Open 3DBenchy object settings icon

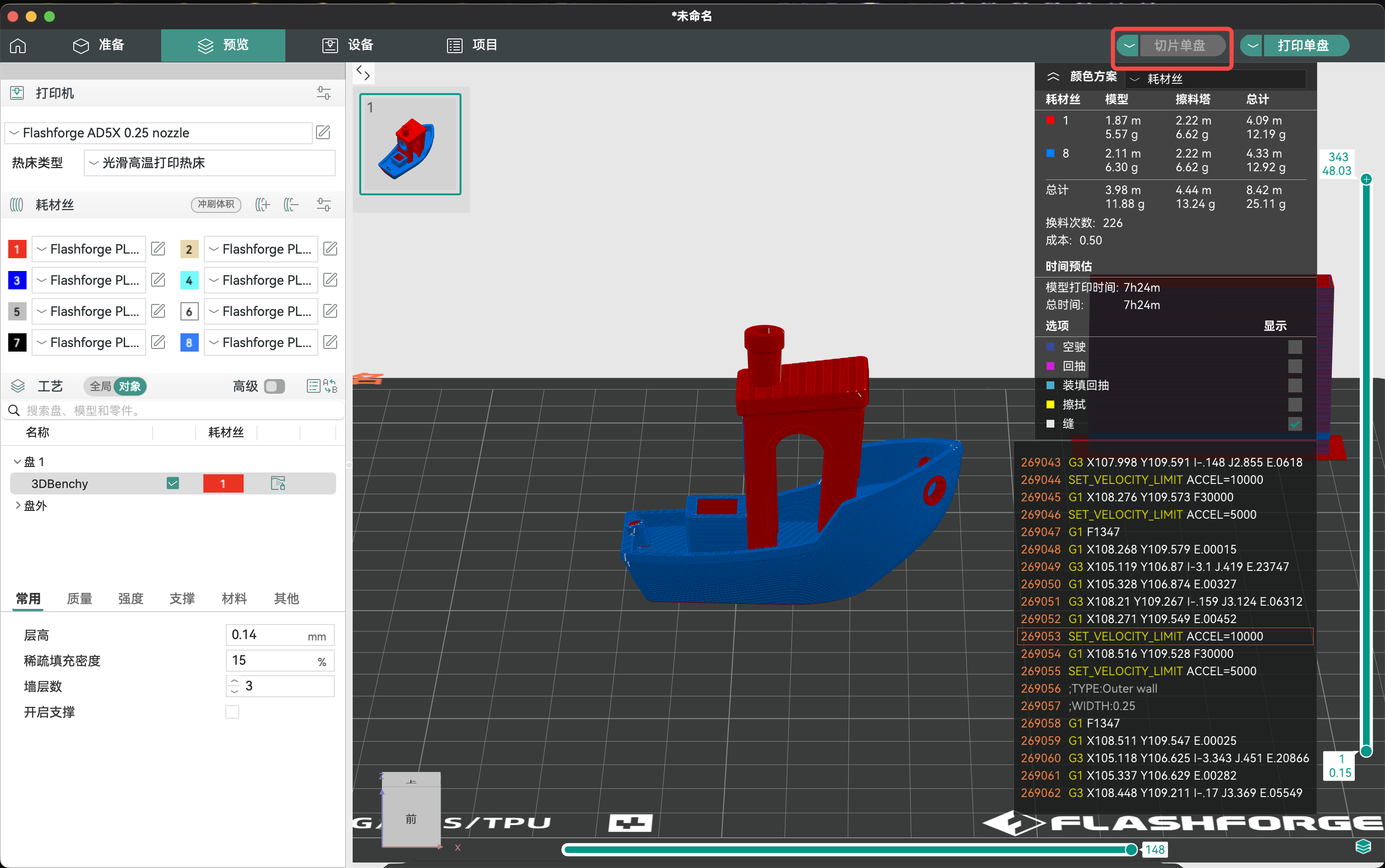(278, 483)
